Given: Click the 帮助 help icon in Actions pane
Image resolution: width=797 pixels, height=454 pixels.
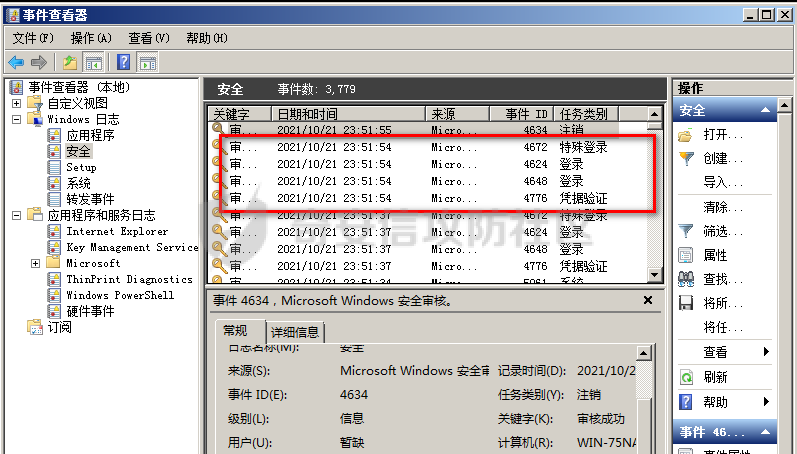Looking at the screenshot, I should pyautogui.click(x=686, y=402).
